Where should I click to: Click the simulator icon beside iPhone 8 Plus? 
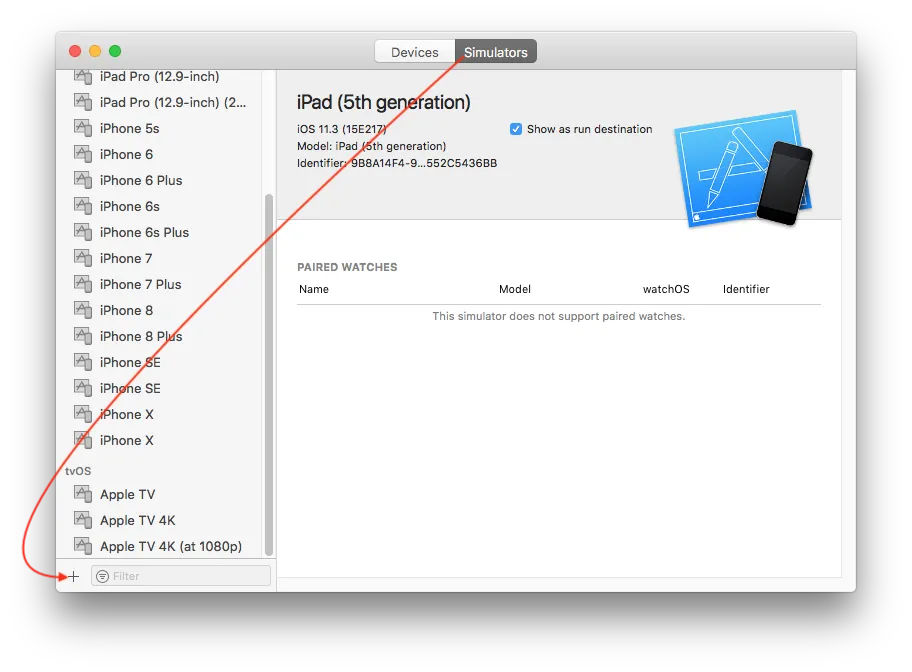click(x=83, y=336)
